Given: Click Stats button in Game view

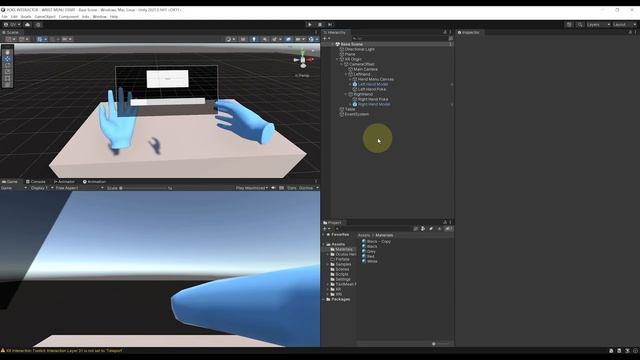Looking at the screenshot, I should coord(292,188).
